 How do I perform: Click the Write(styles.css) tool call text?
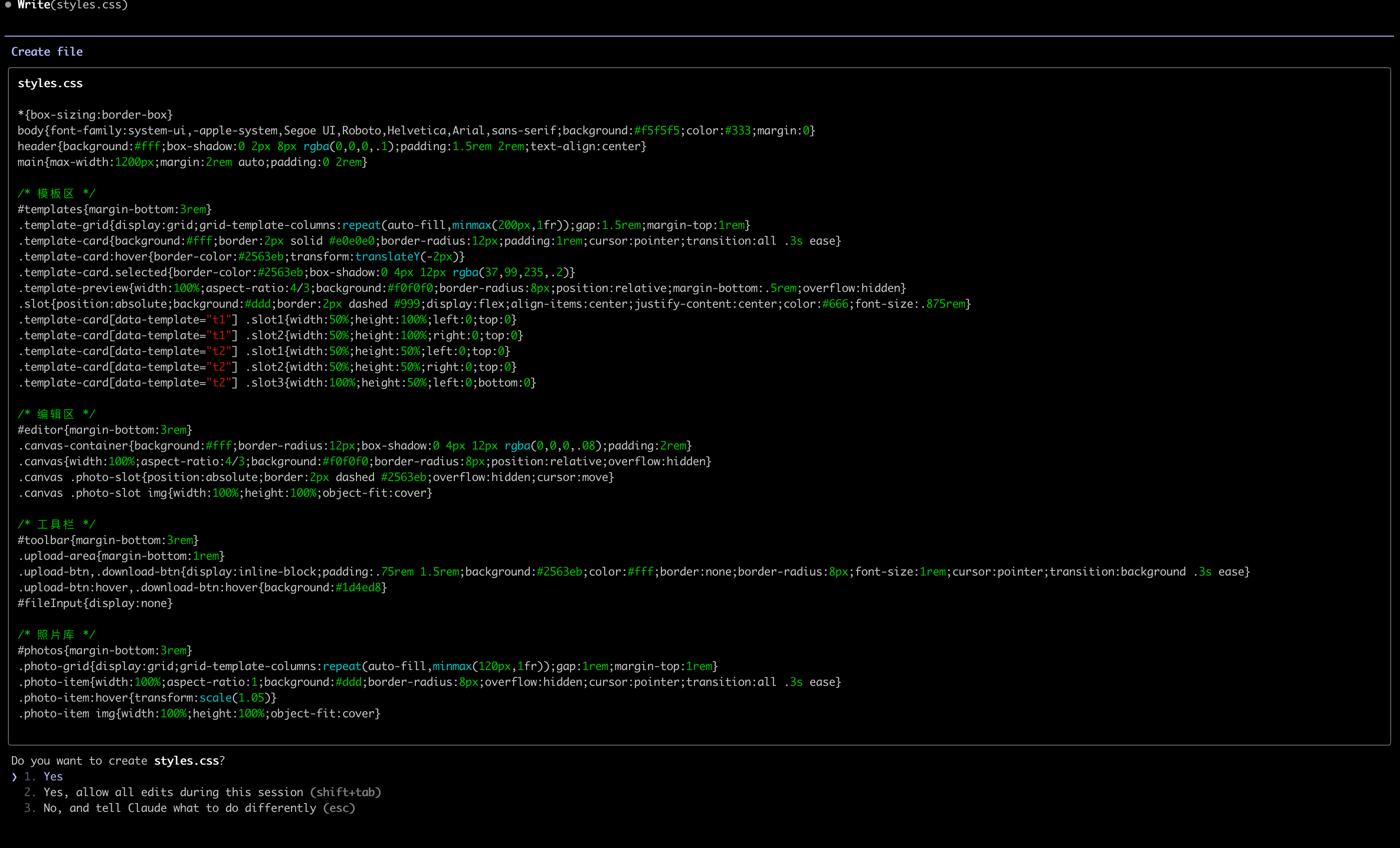(x=72, y=5)
